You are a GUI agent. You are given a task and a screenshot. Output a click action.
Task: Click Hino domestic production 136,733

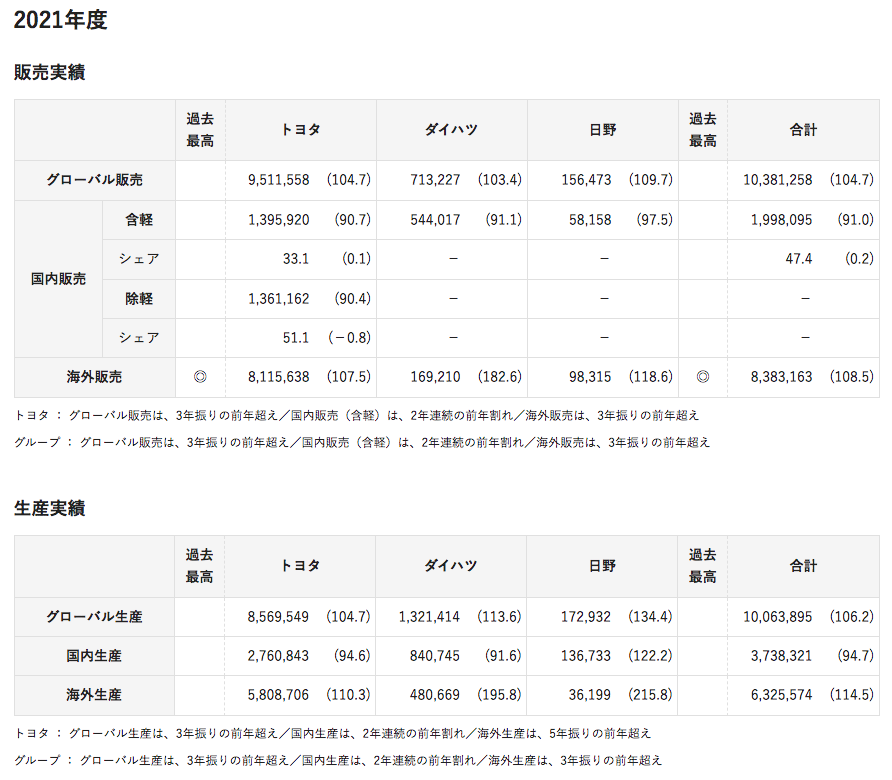[586, 656]
